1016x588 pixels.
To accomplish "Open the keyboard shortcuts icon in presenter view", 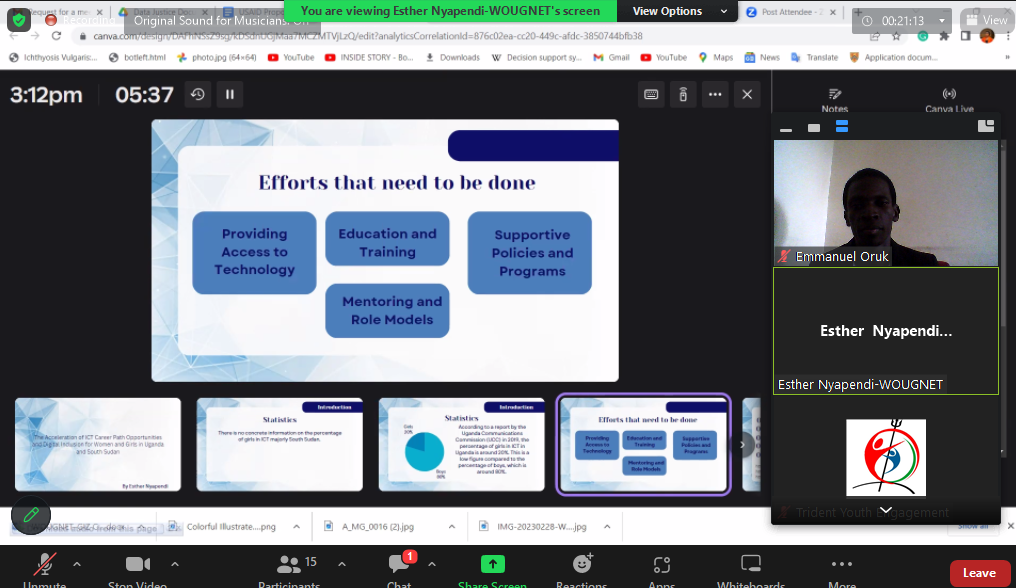I will [x=651, y=95].
